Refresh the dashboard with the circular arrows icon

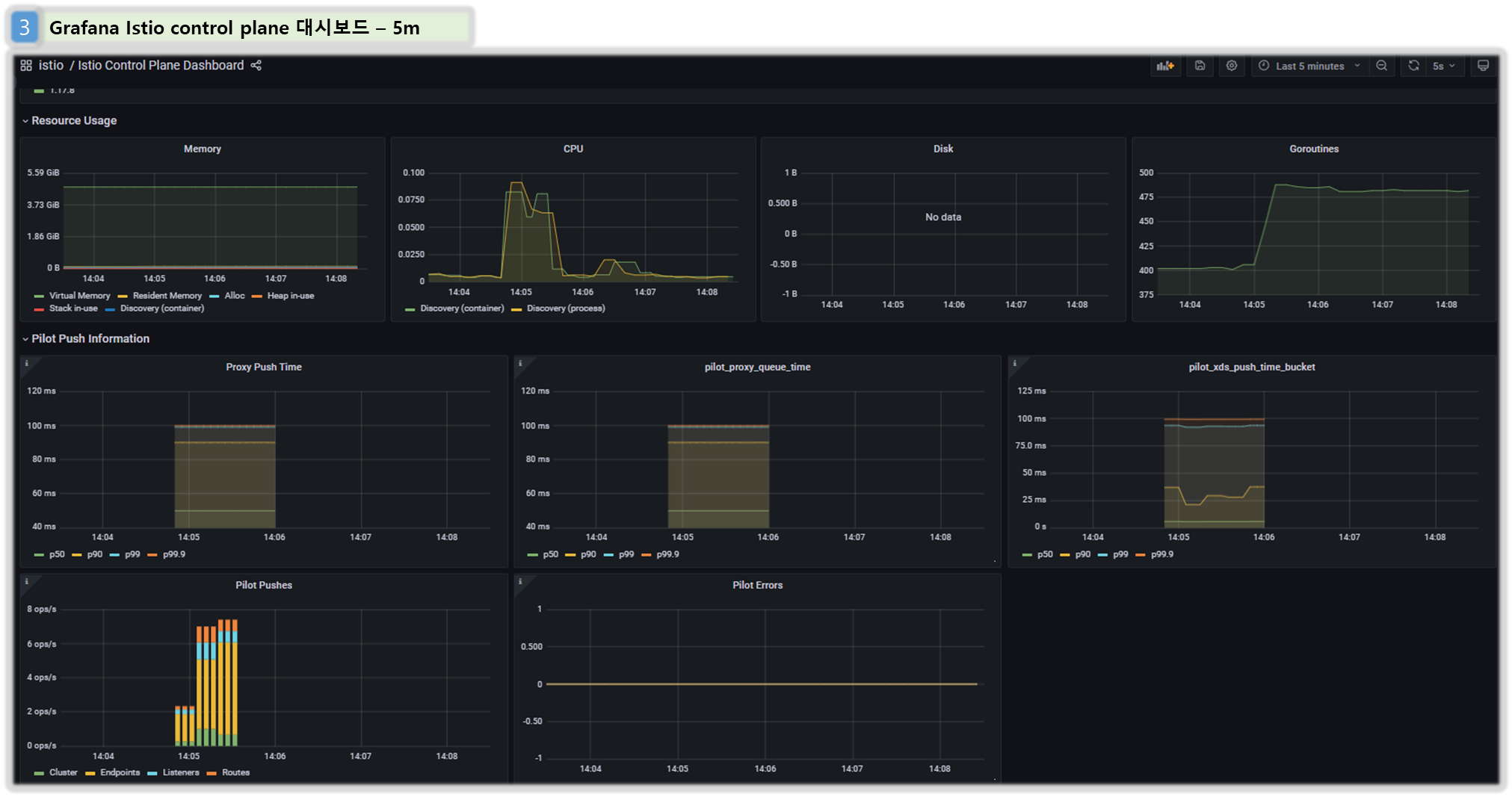(1413, 66)
